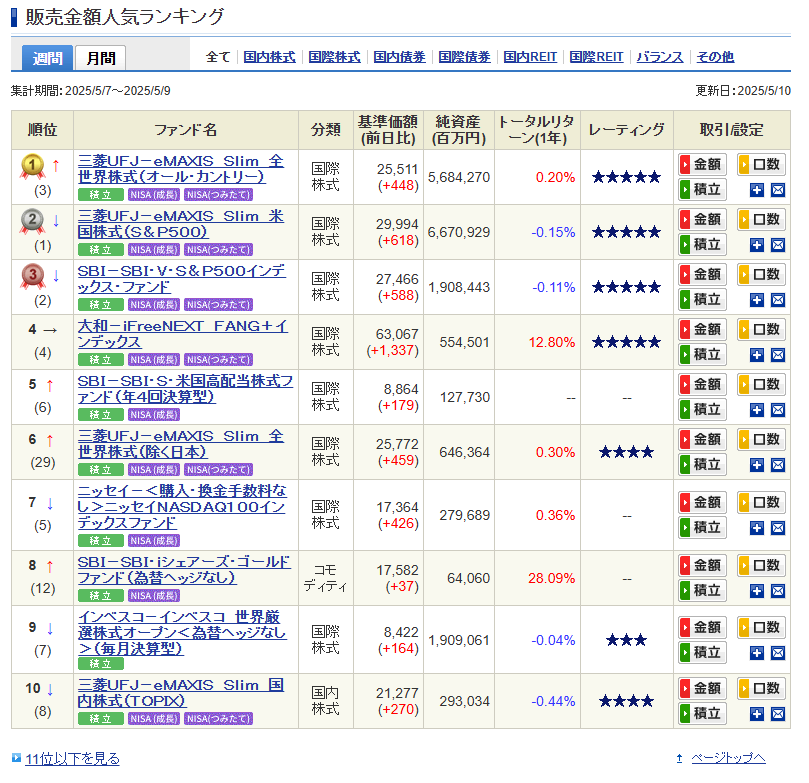Viewport: 809px width, 783px height.
Task: Open the eMAXIS Slim 全世界株式(除く日本) fund page
Action: pos(181,444)
